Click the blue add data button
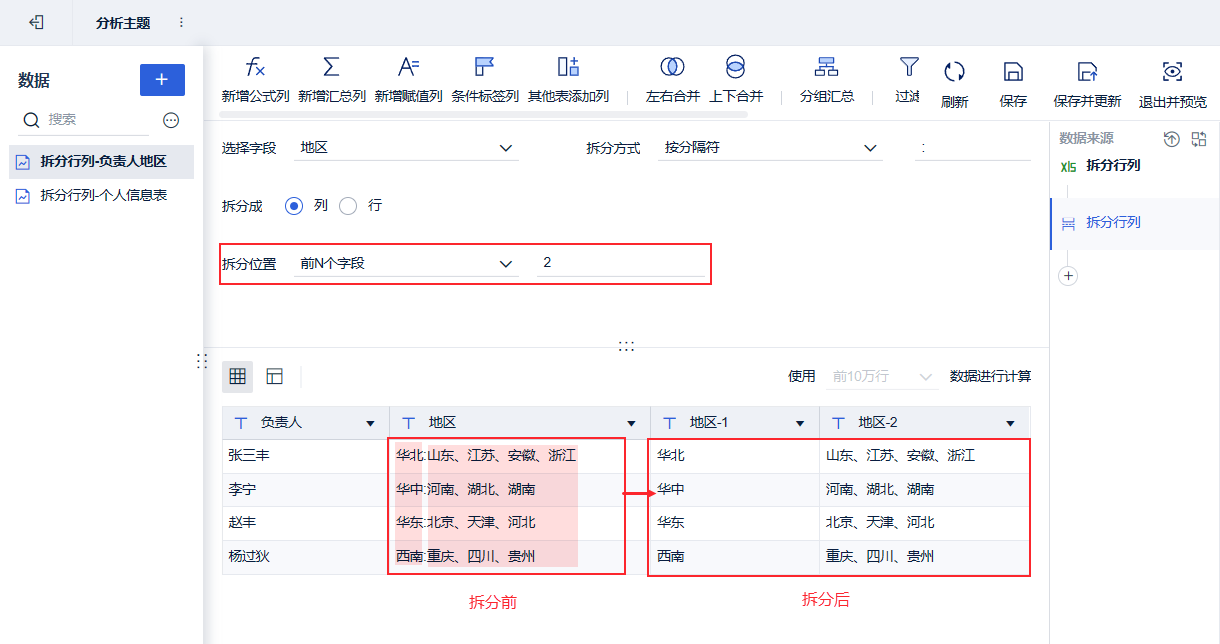Screen dimensions: 1220x644 (x=162, y=80)
